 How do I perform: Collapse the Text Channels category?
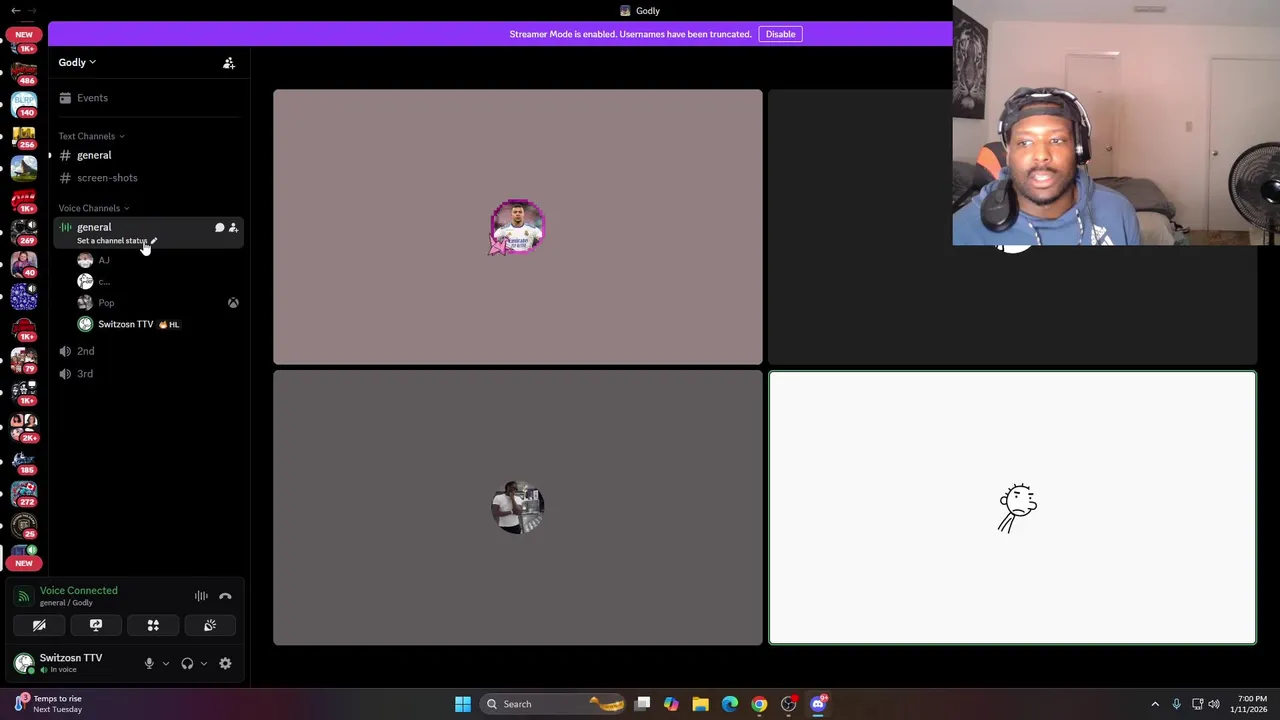(91, 136)
